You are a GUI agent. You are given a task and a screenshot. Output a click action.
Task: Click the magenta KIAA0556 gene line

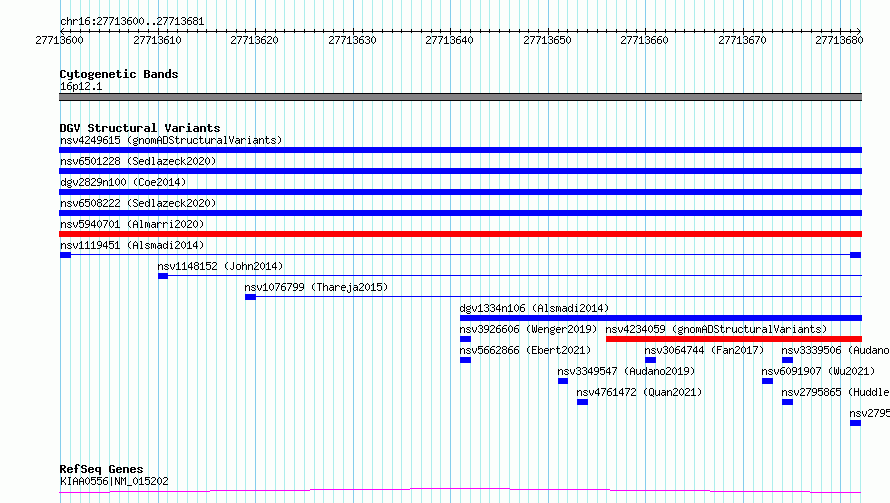click(x=460, y=491)
